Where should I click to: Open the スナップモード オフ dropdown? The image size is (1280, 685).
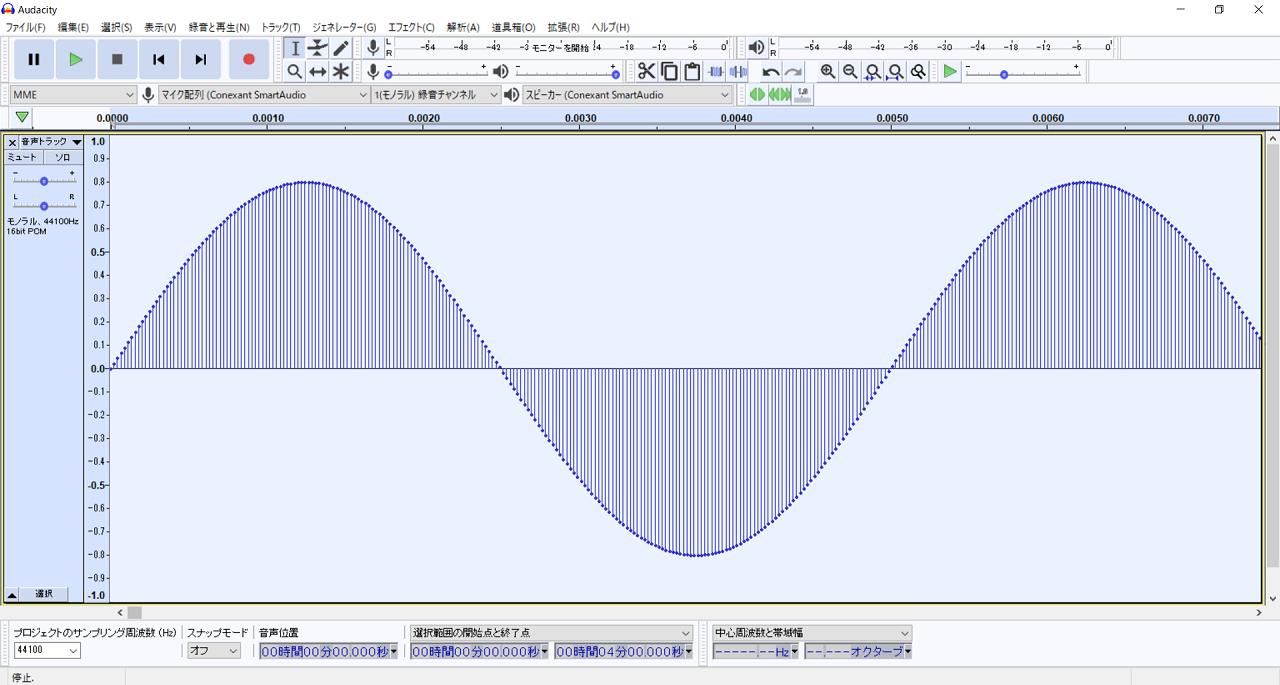[x=214, y=650]
